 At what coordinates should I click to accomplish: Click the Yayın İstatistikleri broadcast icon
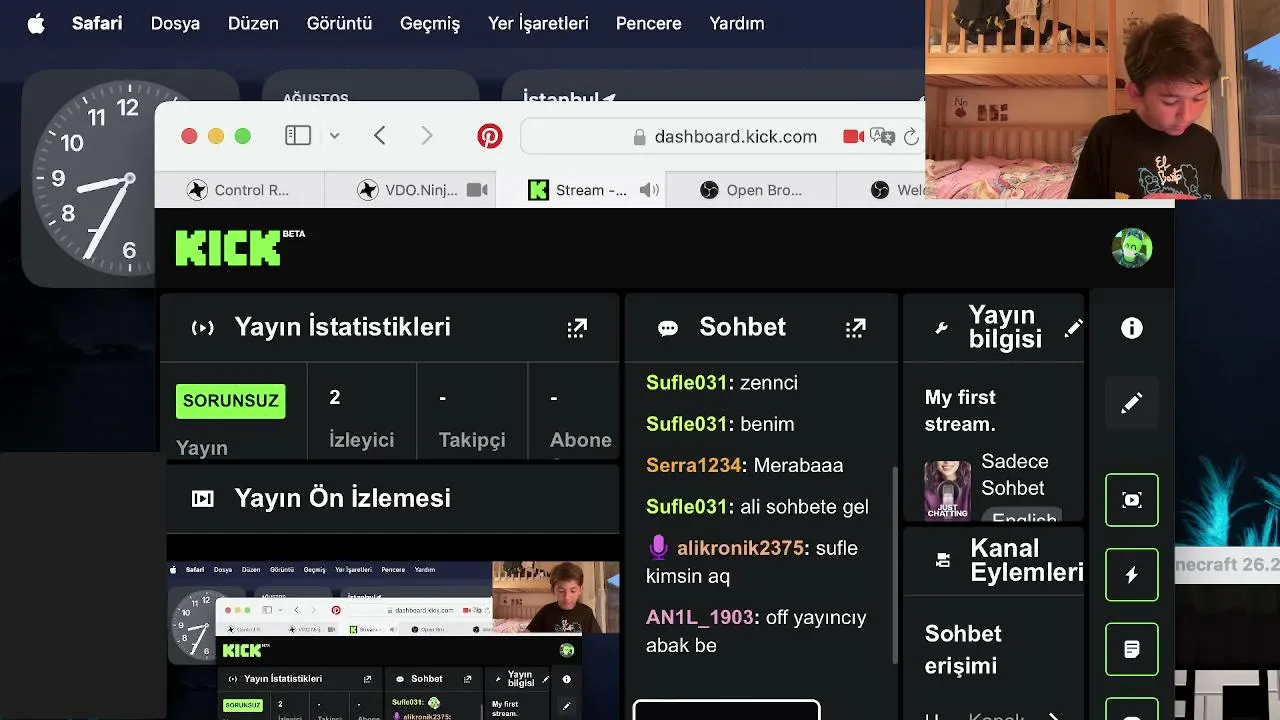click(x=203, y=328)
